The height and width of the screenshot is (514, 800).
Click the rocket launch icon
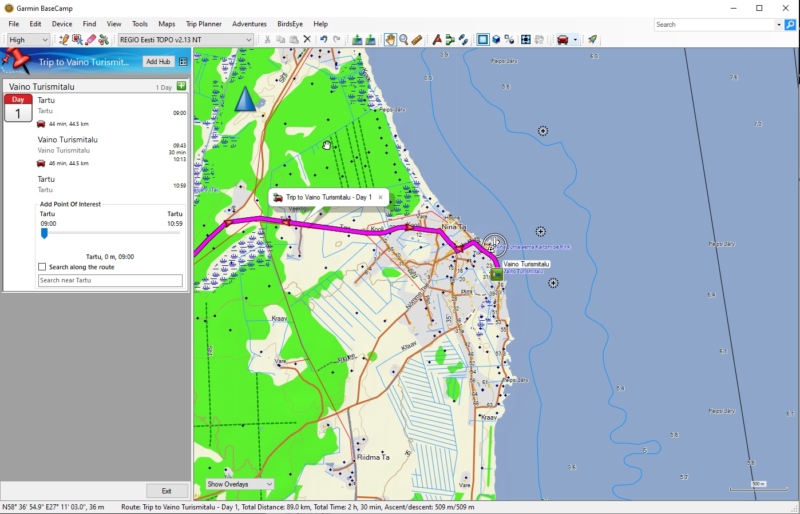592,40
